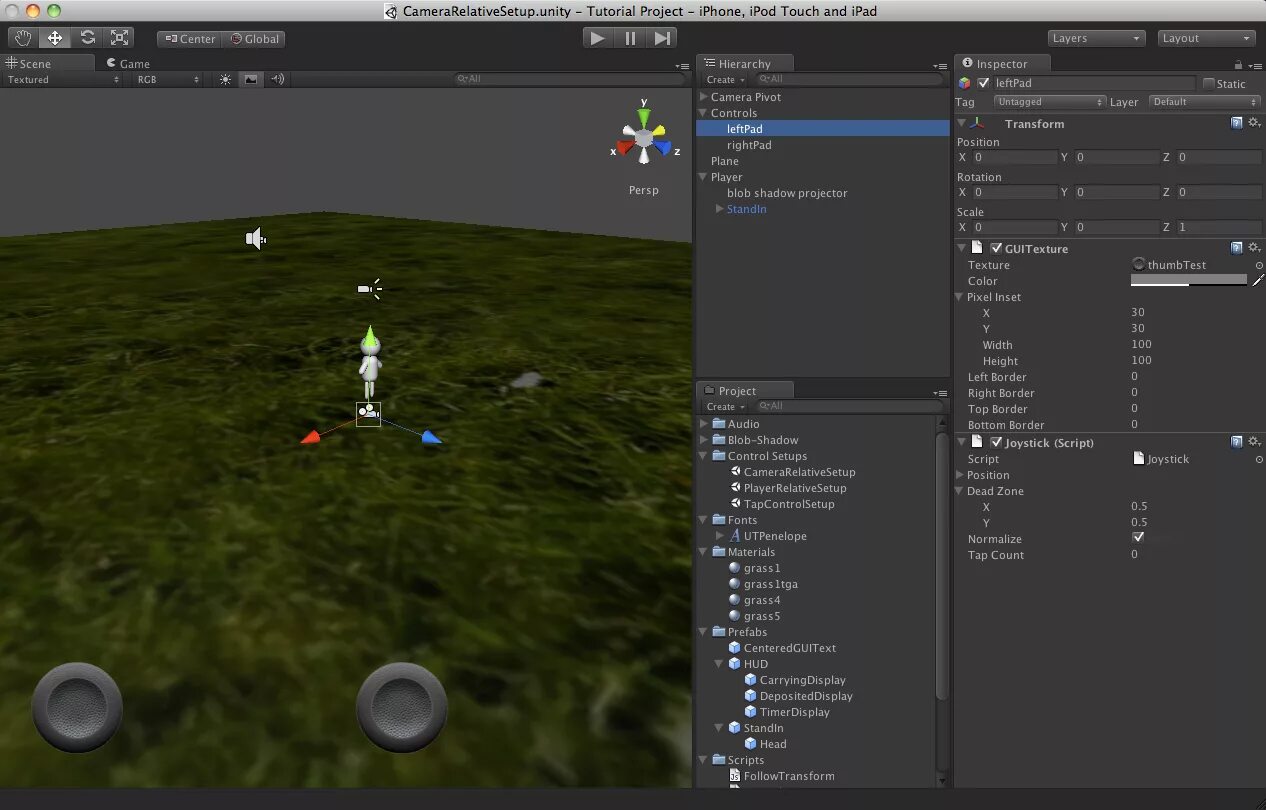Collapse the Transform component foldout
The width and height of the screenshot is (1266, 810).
[962, 123]
